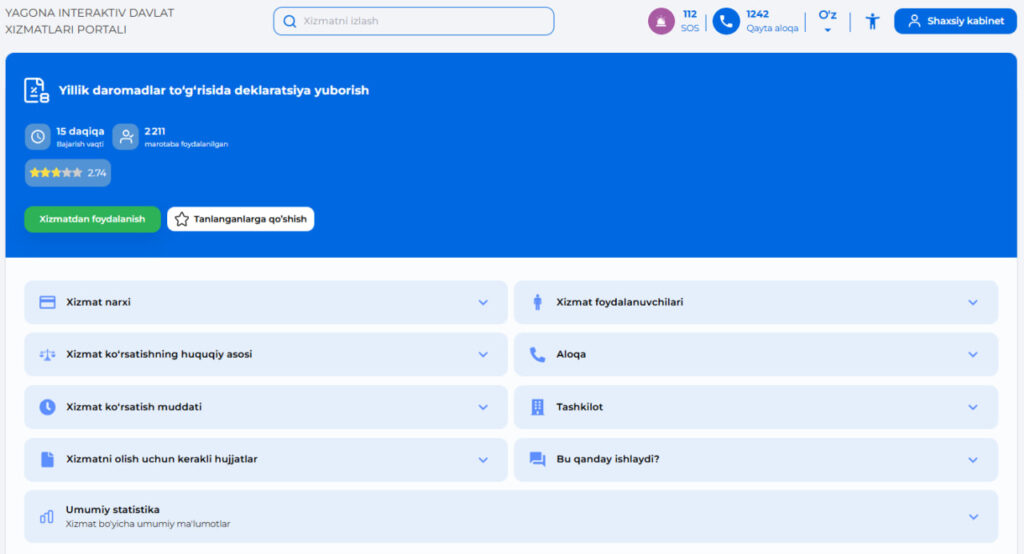Expand Xizmat ko'rsatish muddati section
This screenshot has width=1024, height=554.
(483, 407)
